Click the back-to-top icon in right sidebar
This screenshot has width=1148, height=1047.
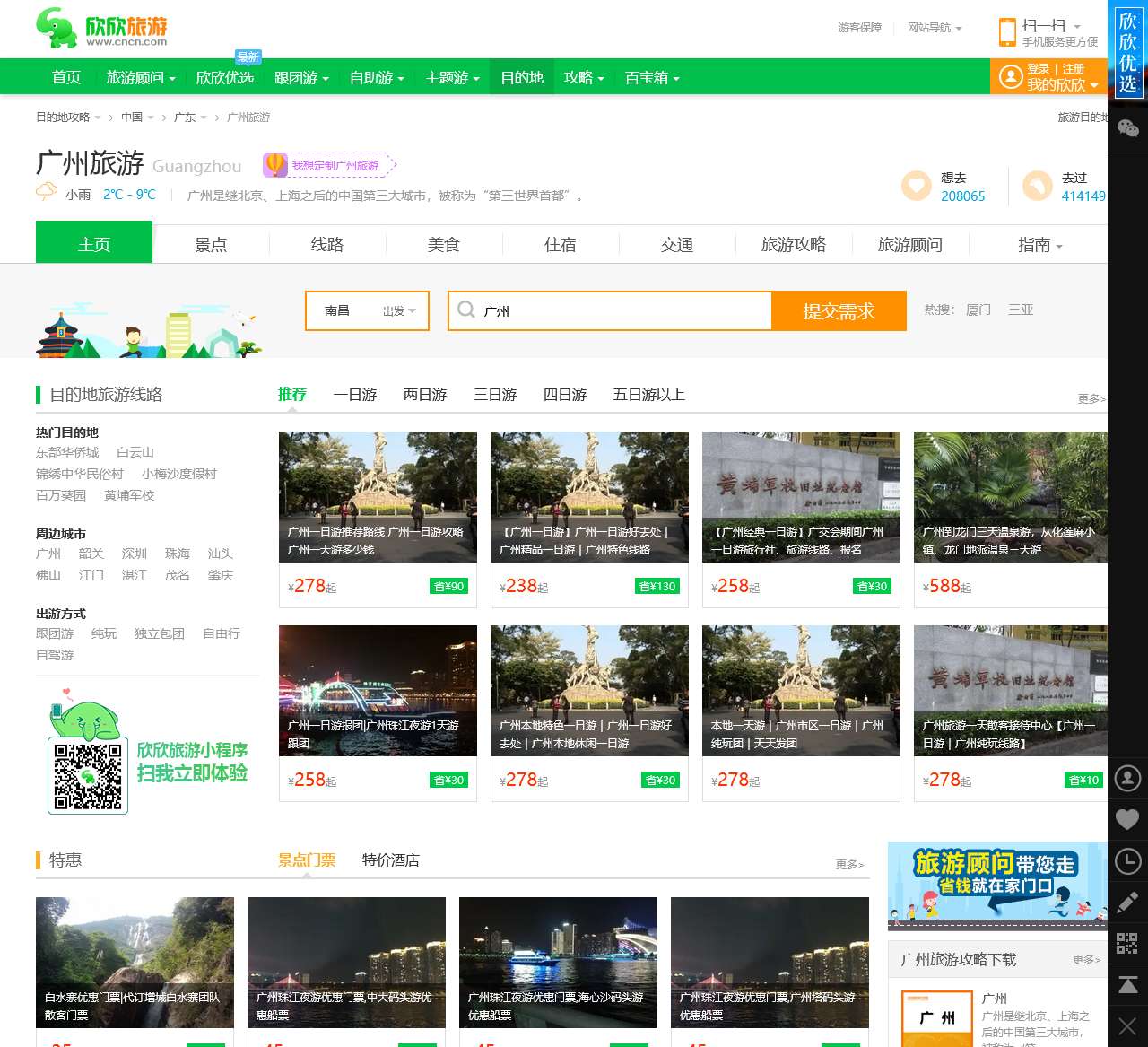click(x=1128, y=983)
